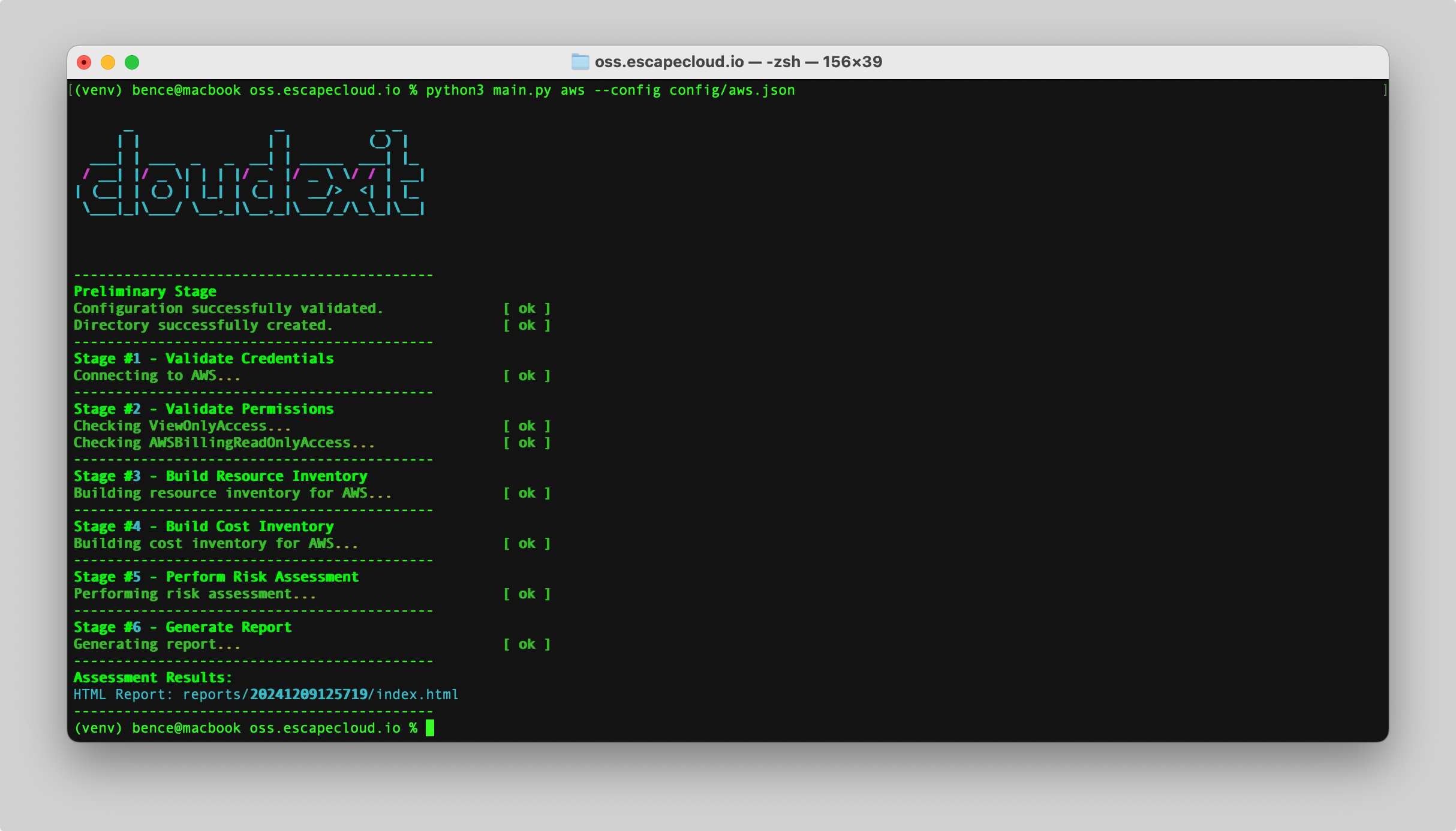
Task: Click ok status next to Generating report
Action: [527, 644]
